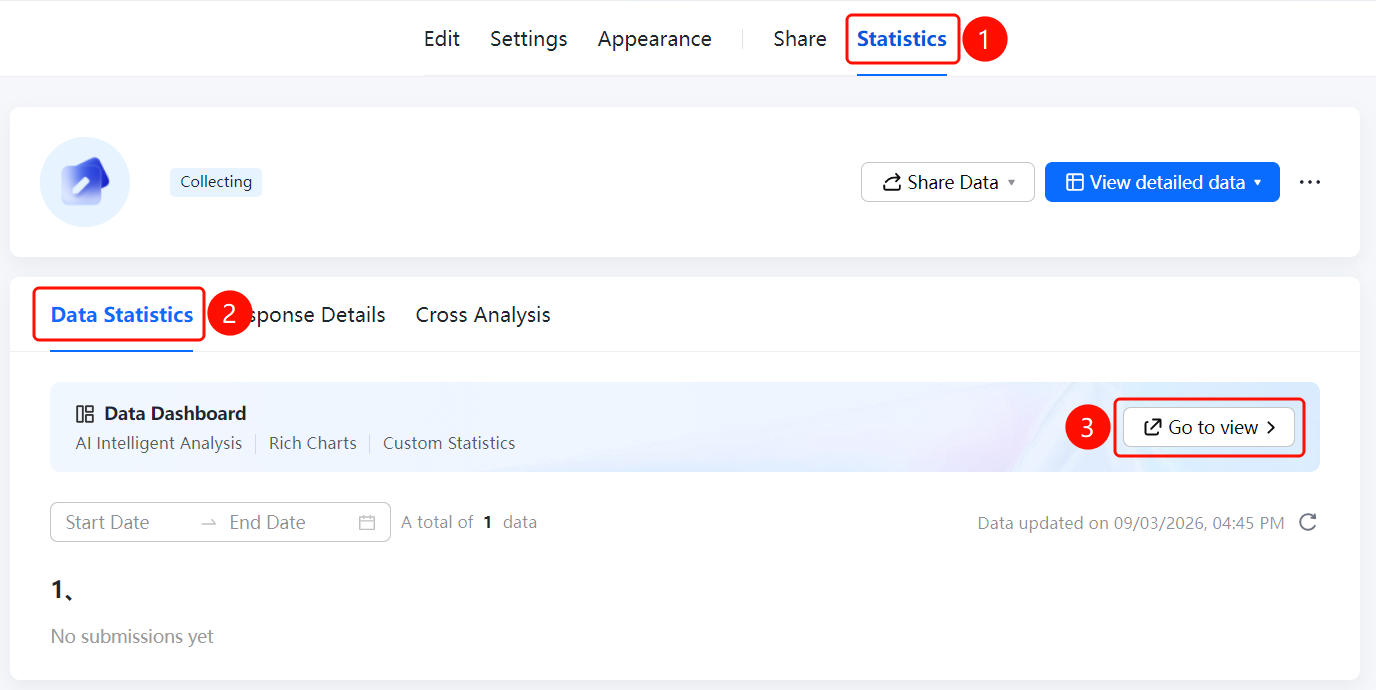Select the Statistics tab
The width and height of the screenshot is (1376, 690).
[x=902, y=39]
